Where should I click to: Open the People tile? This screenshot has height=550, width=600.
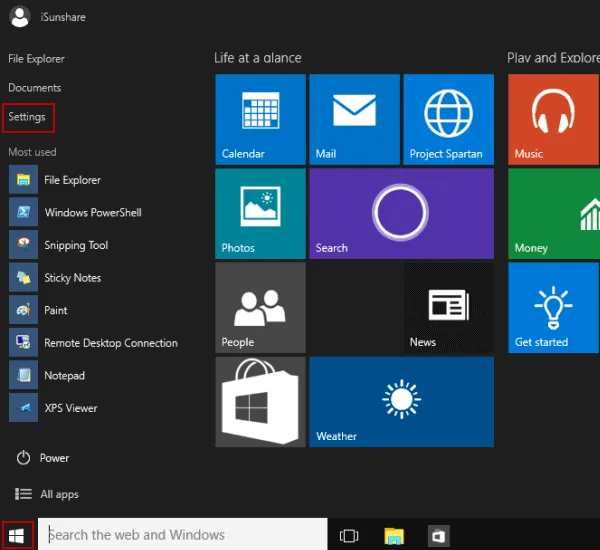[x=260, y=307]
